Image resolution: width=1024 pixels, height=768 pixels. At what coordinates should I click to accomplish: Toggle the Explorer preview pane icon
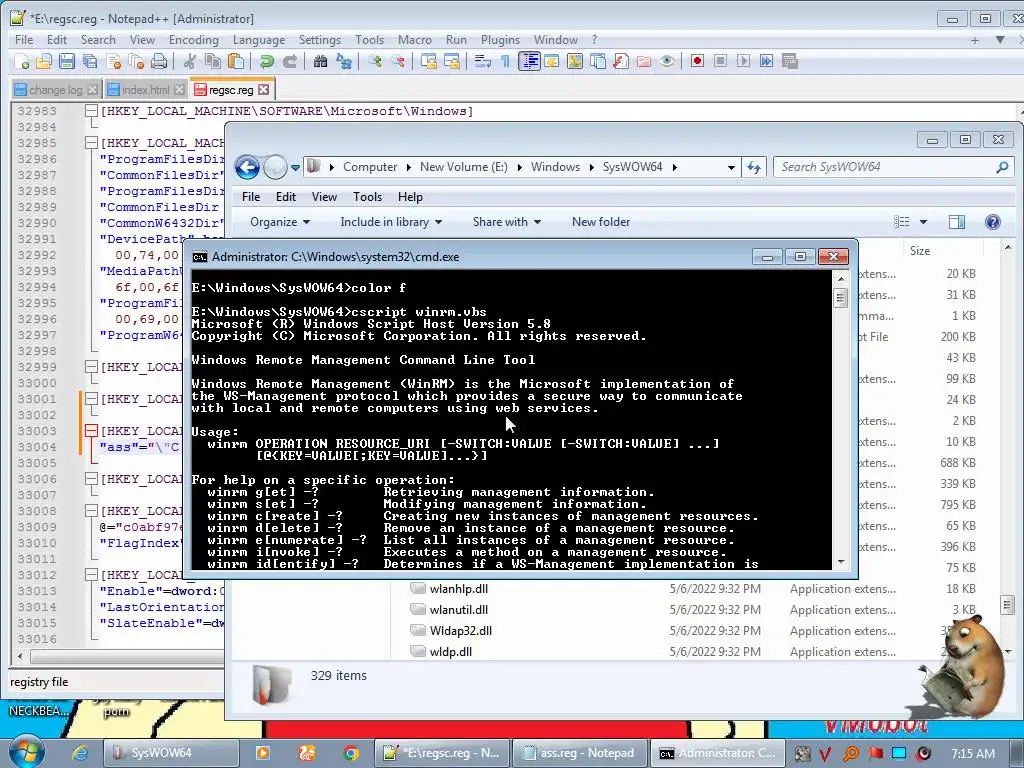coord(957,222)
